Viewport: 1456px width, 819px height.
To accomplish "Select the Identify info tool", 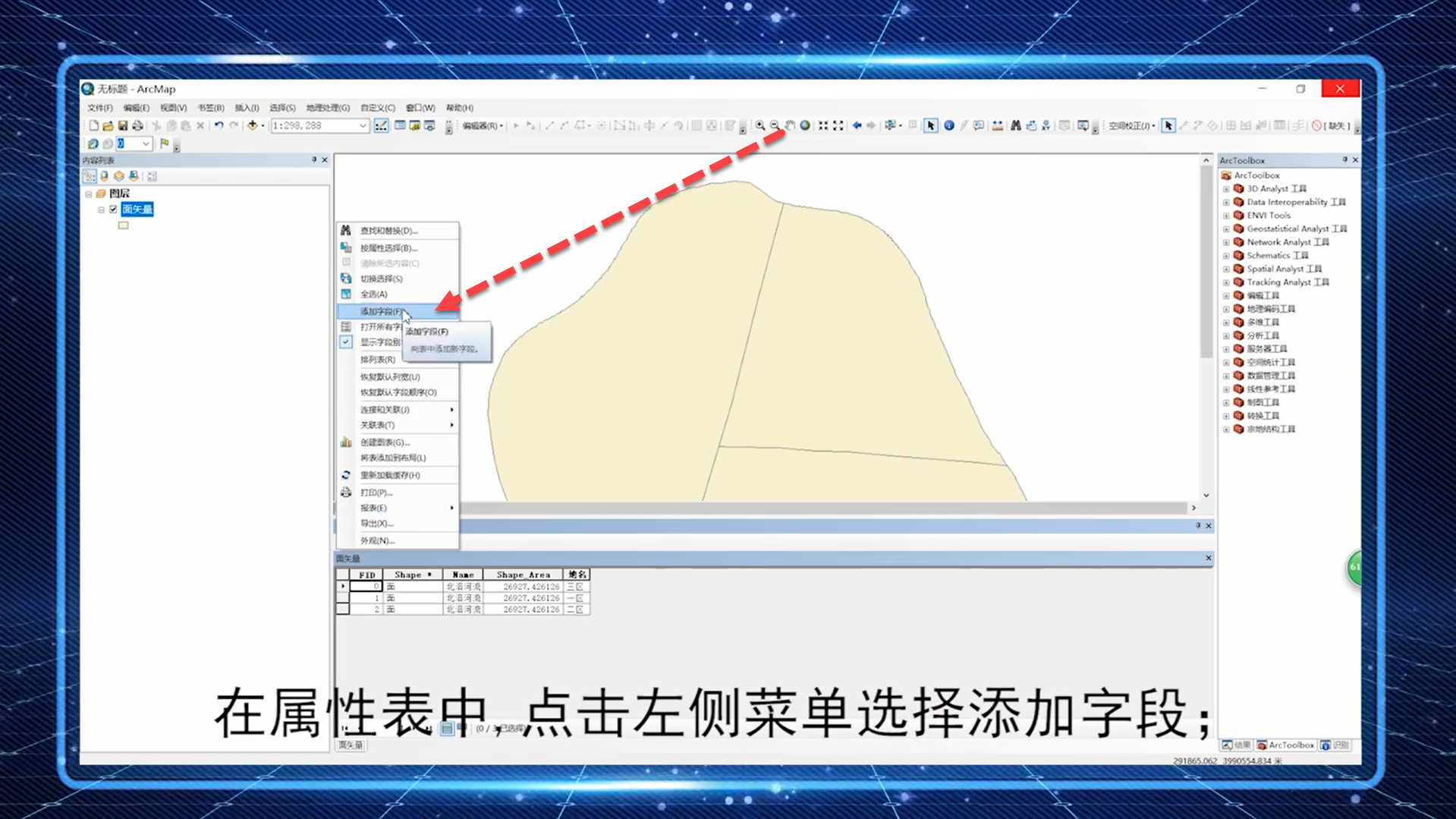I will point(949,126).
